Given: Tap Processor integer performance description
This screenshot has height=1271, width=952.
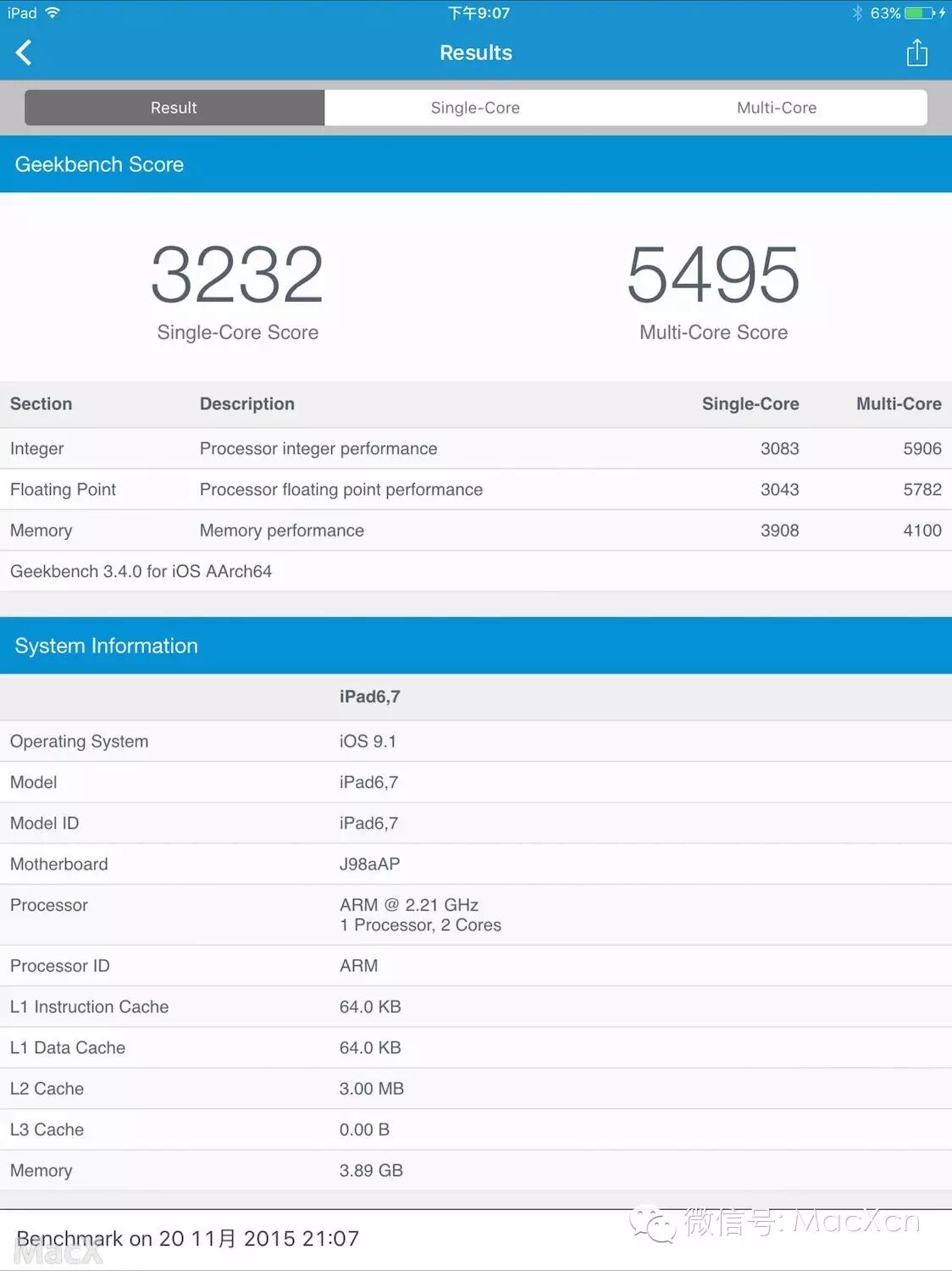Looking at the screenshot, I should (318, 449).
